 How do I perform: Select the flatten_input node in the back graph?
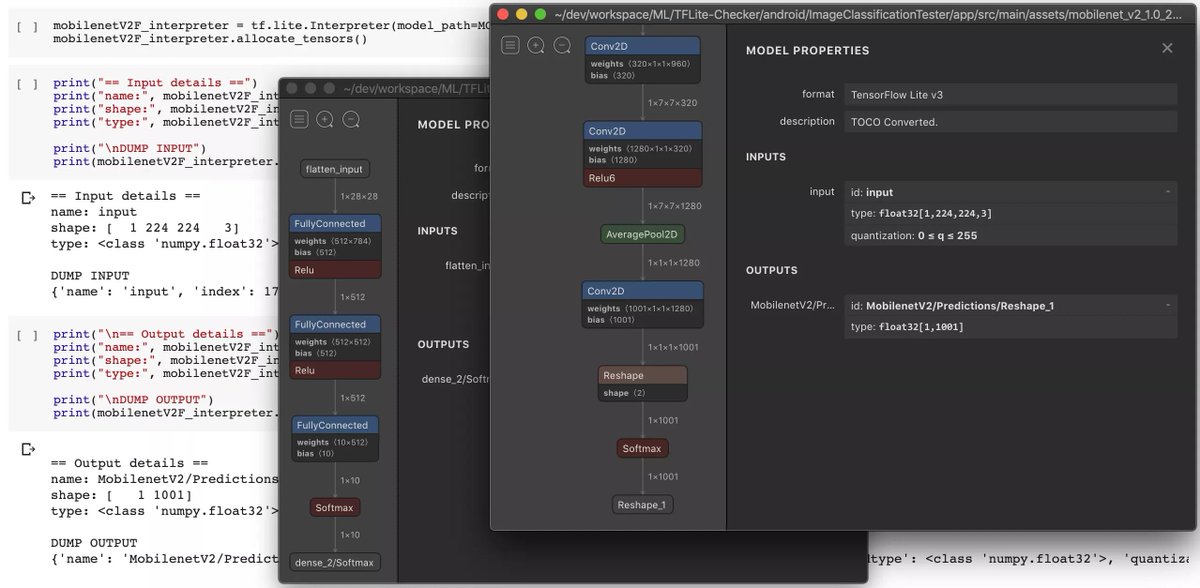coord(334,168)
